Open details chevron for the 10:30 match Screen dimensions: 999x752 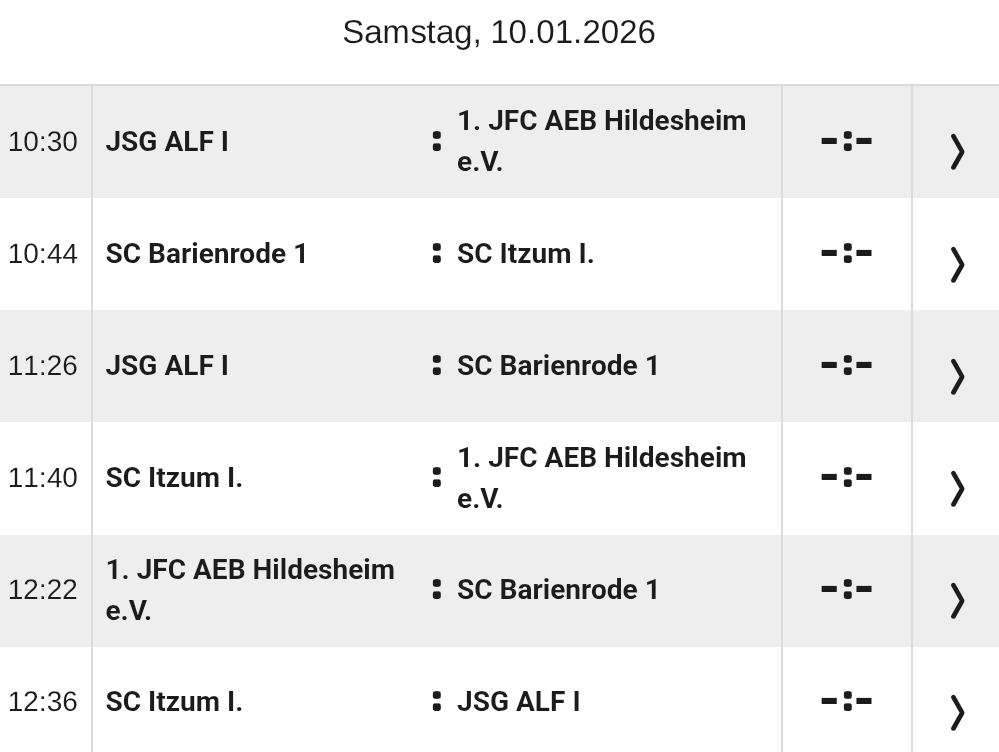[956, 151]
